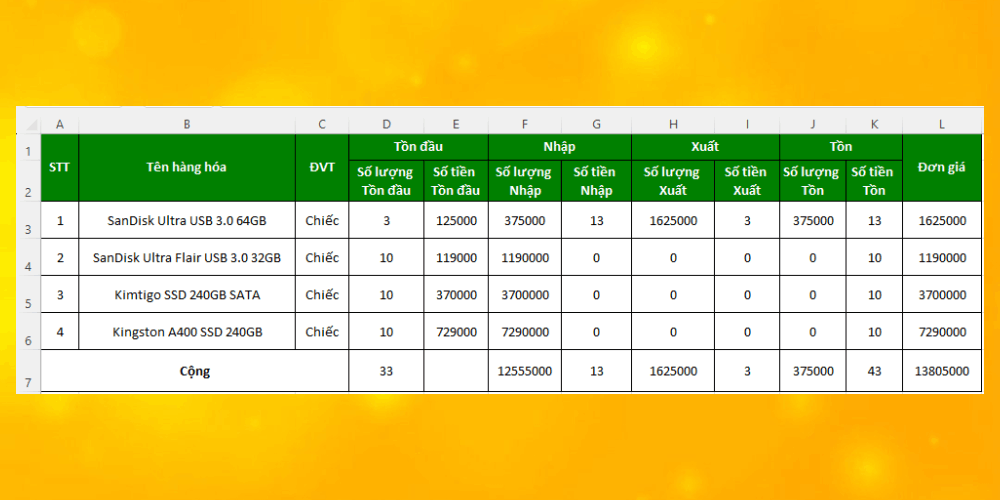Click the Số tiền Nhập subheader
Image resolution: width=1000 pixels, height=500 pixels.
pyautogui.click(x=596, y=181)
